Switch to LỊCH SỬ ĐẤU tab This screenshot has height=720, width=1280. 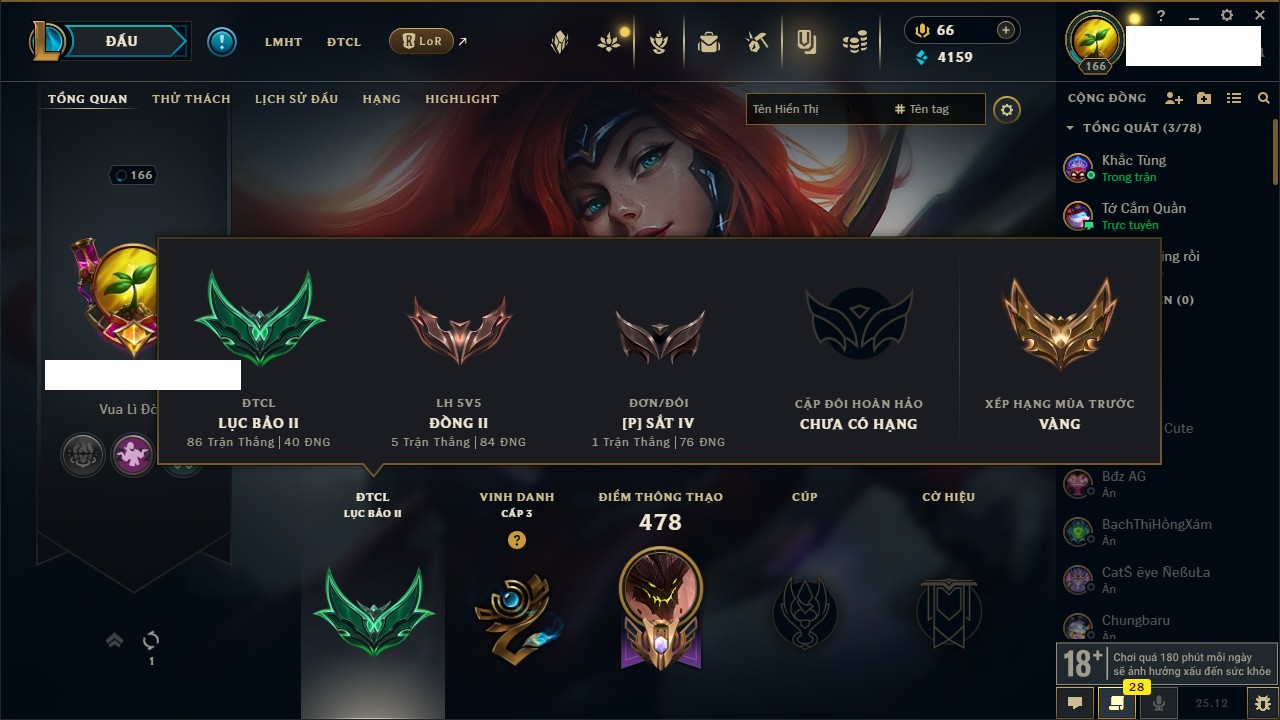click(296, 99)
